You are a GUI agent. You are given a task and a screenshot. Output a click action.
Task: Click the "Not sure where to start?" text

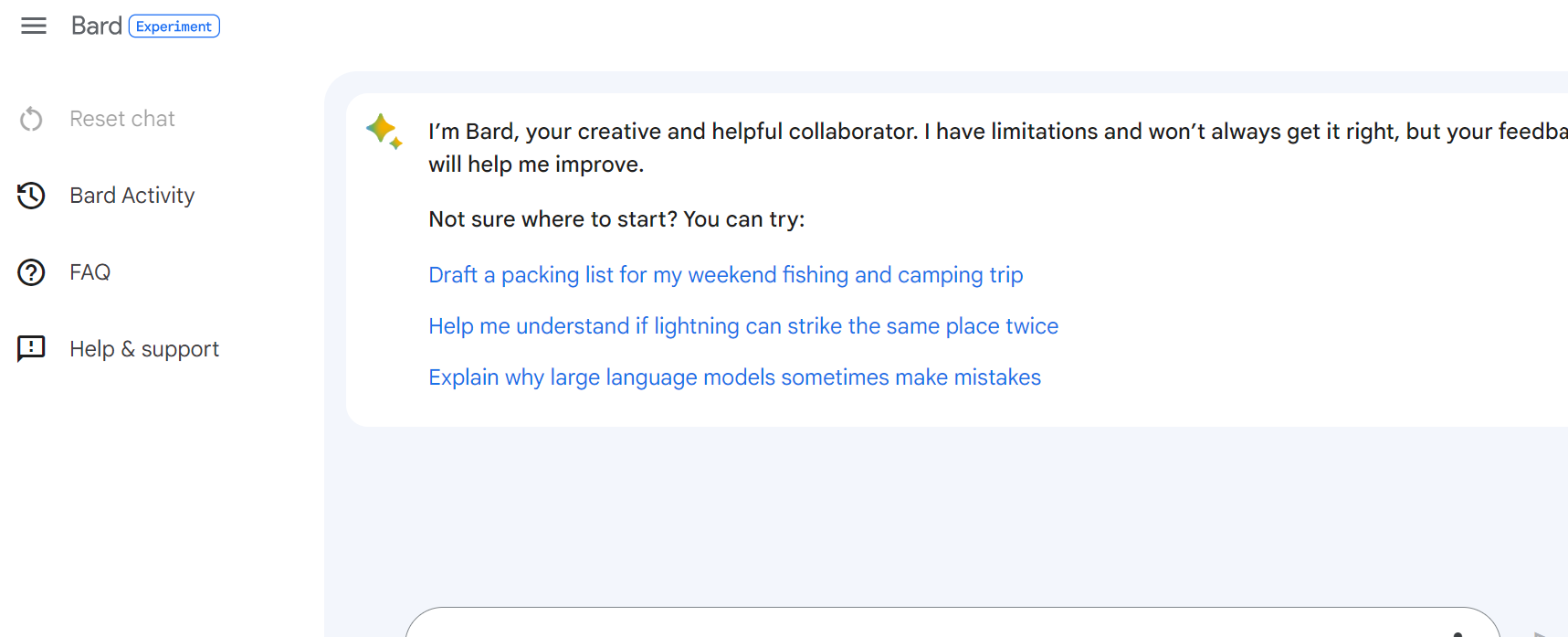[616, 219]
